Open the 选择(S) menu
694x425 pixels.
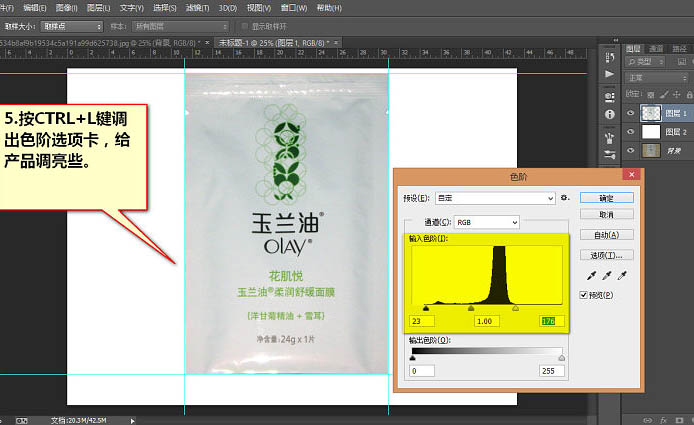164,8
